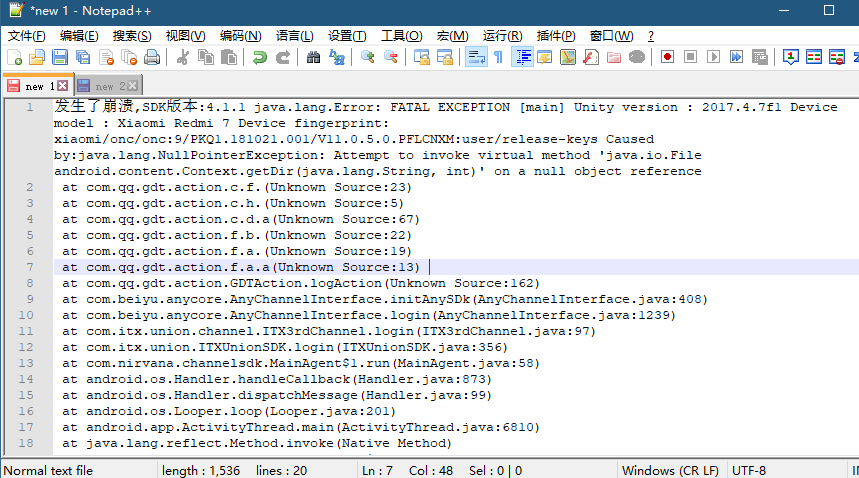
Task: Click the Close All toolbar icon
Action: click(x=129, y=57)
